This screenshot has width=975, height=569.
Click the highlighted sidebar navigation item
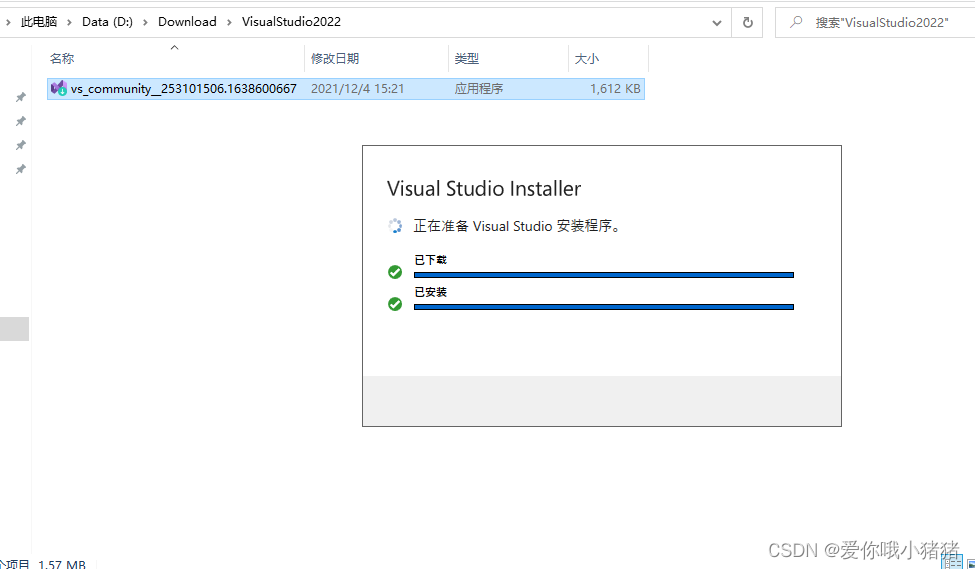(x=14, y=328)
